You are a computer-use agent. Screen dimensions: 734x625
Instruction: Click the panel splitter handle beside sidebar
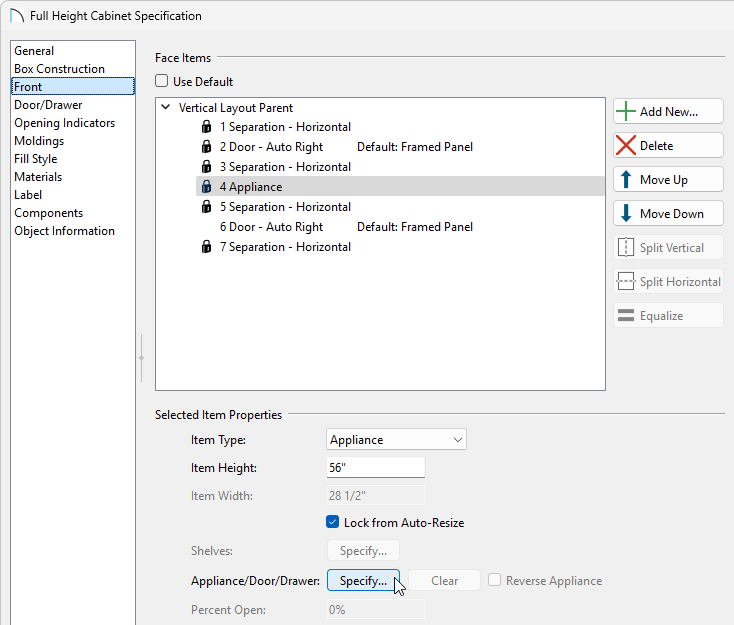(142, 357)
